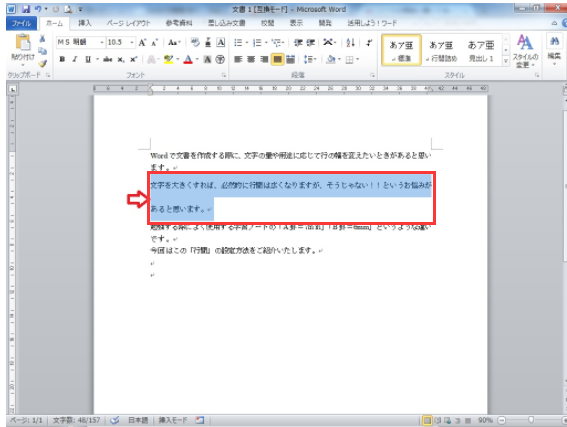The height and width of the screenshot is (427, 567).
Task: Click the Increase Indent icon
Action: pos(311,43)
